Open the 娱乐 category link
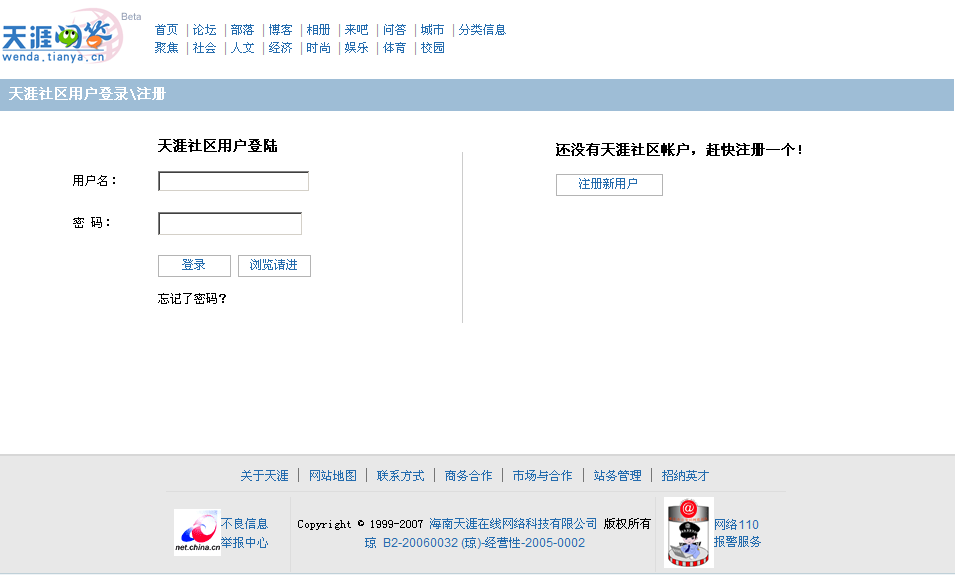 click(356, 48)
